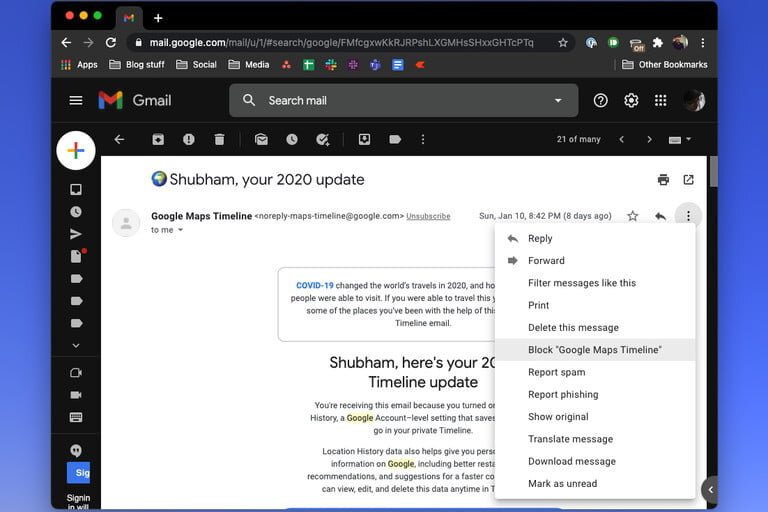Open toolbar More options three dots
768x512 pixels.
(x=423, y=140)
